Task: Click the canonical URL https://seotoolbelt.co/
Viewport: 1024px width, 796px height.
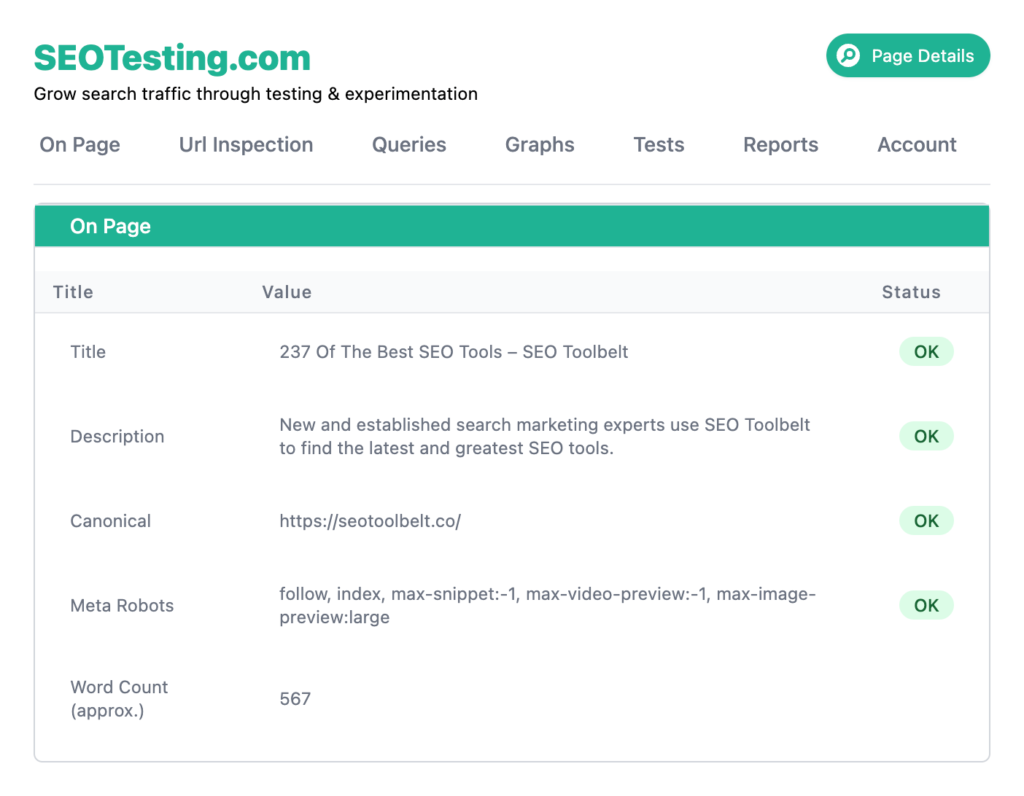Action: [370, 521]
